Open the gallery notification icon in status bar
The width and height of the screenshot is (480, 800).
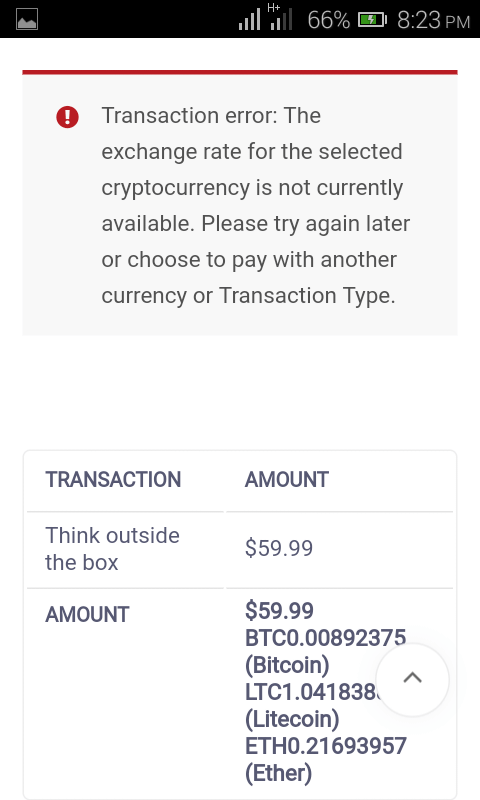27,20
